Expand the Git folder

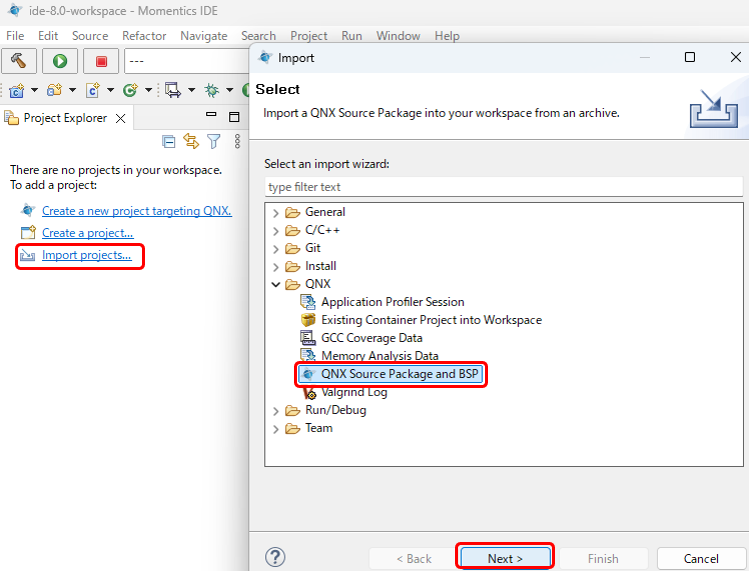point(276,249)
